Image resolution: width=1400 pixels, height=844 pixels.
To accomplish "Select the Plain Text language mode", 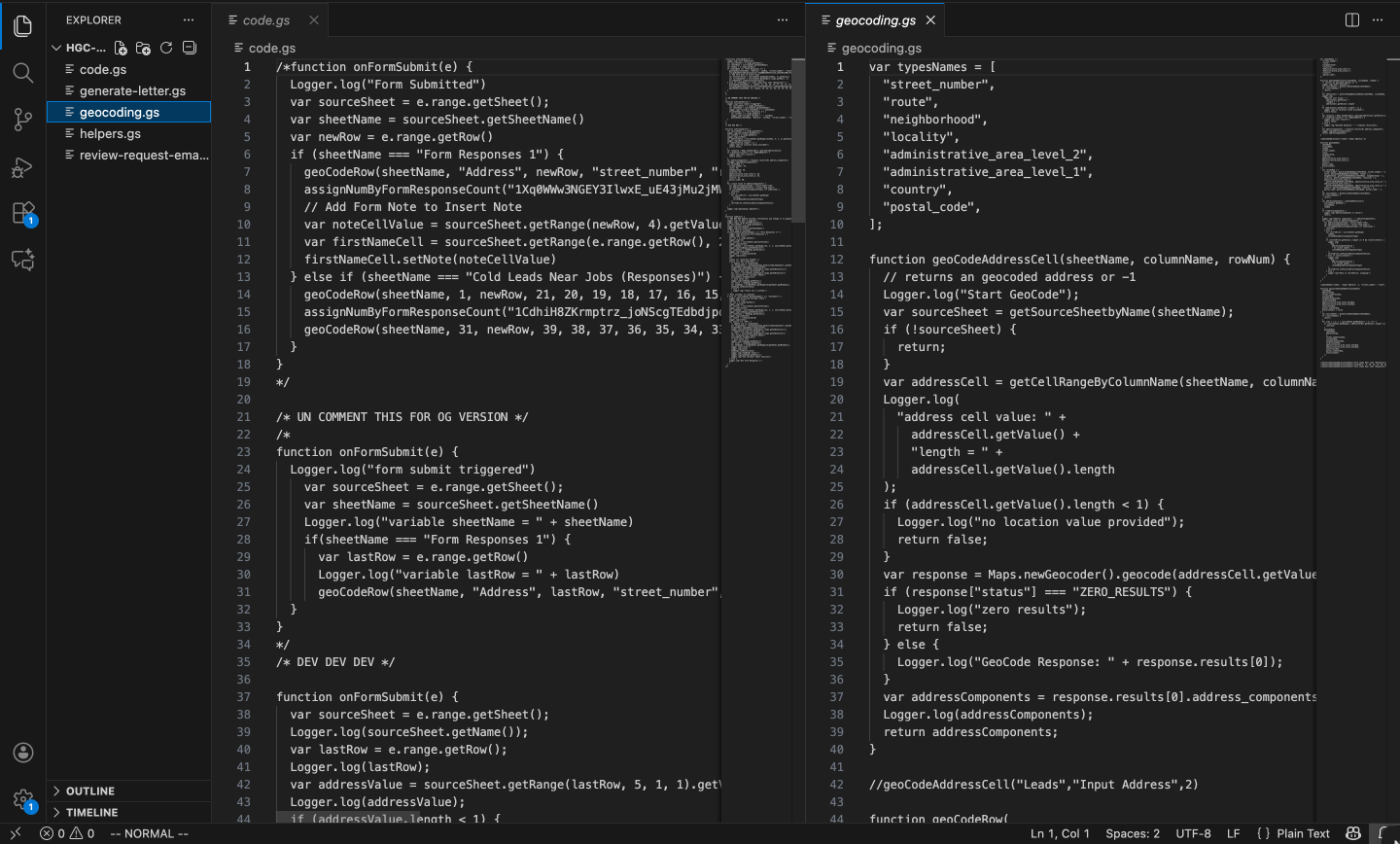I will click(x=1305, y=833).
